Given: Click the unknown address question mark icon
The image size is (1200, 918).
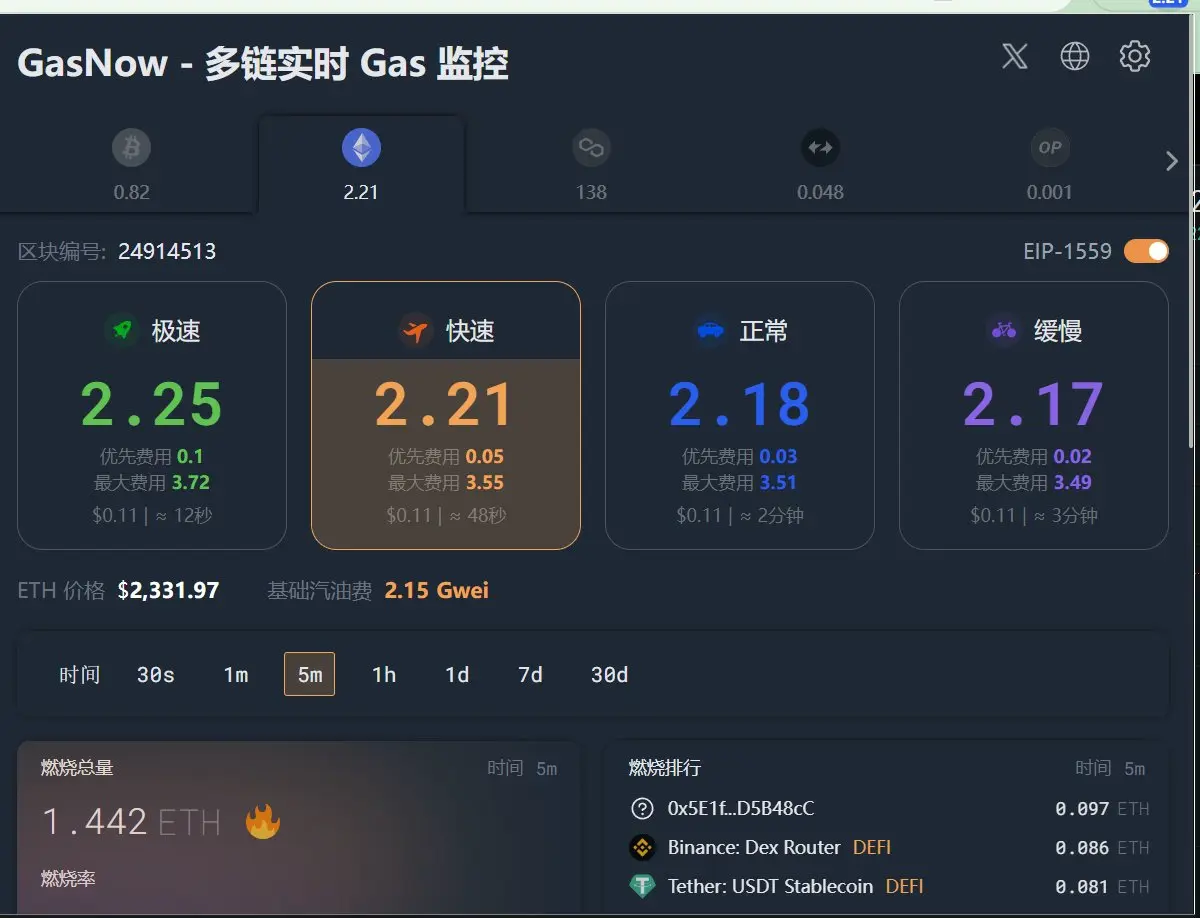Looking at the screenshot, I should tap(642, 808).
